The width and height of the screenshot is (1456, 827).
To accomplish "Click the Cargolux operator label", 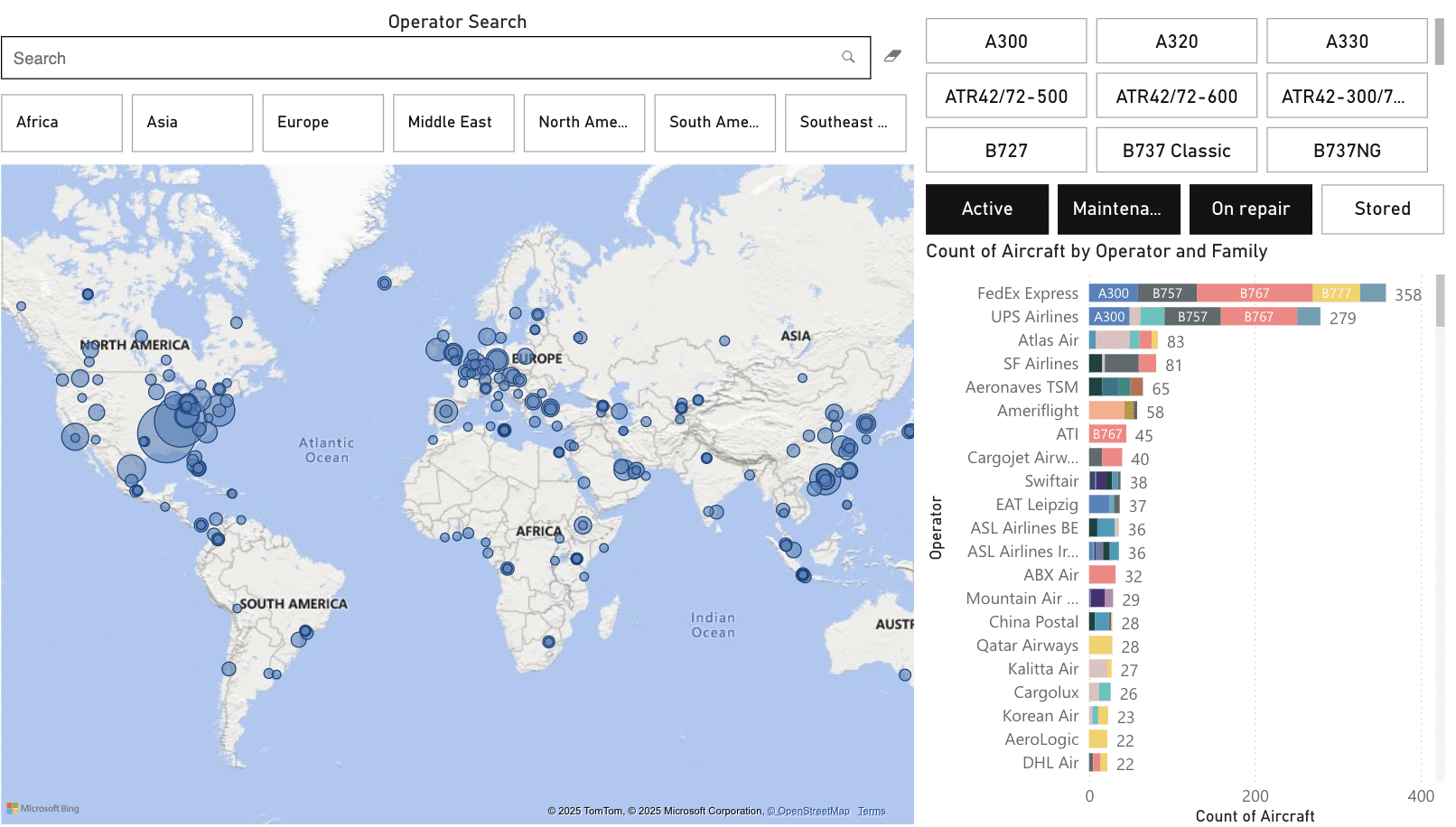I will (1046, 692).
